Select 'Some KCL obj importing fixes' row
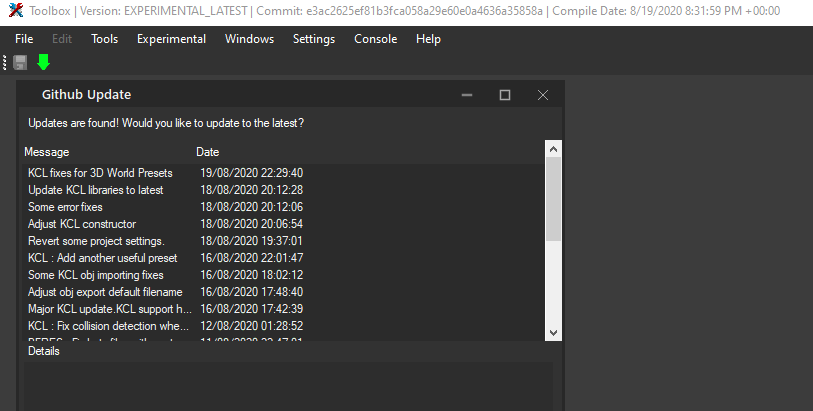The height and width of the screenshot is (411, 813). click(x=284, y=275)
